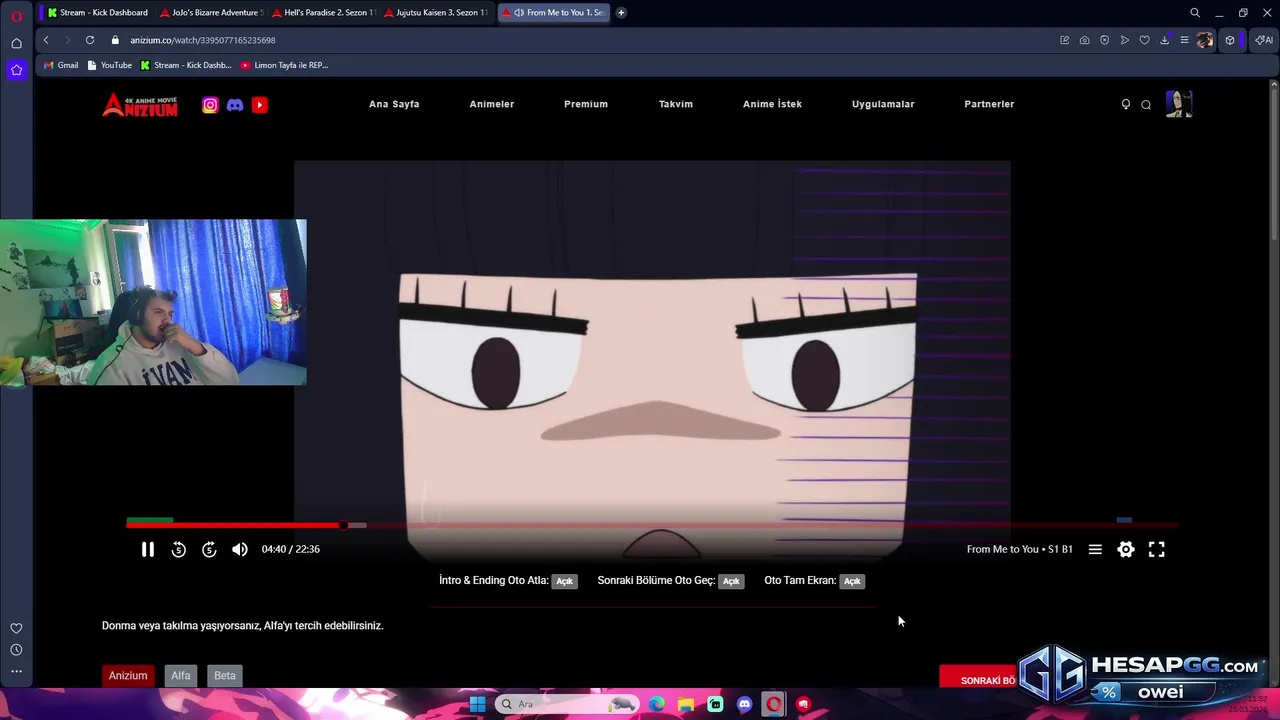Screen dimensions: 1280x720
Task: Open Limon Tayfa bookmark
Action: [284, 65]
